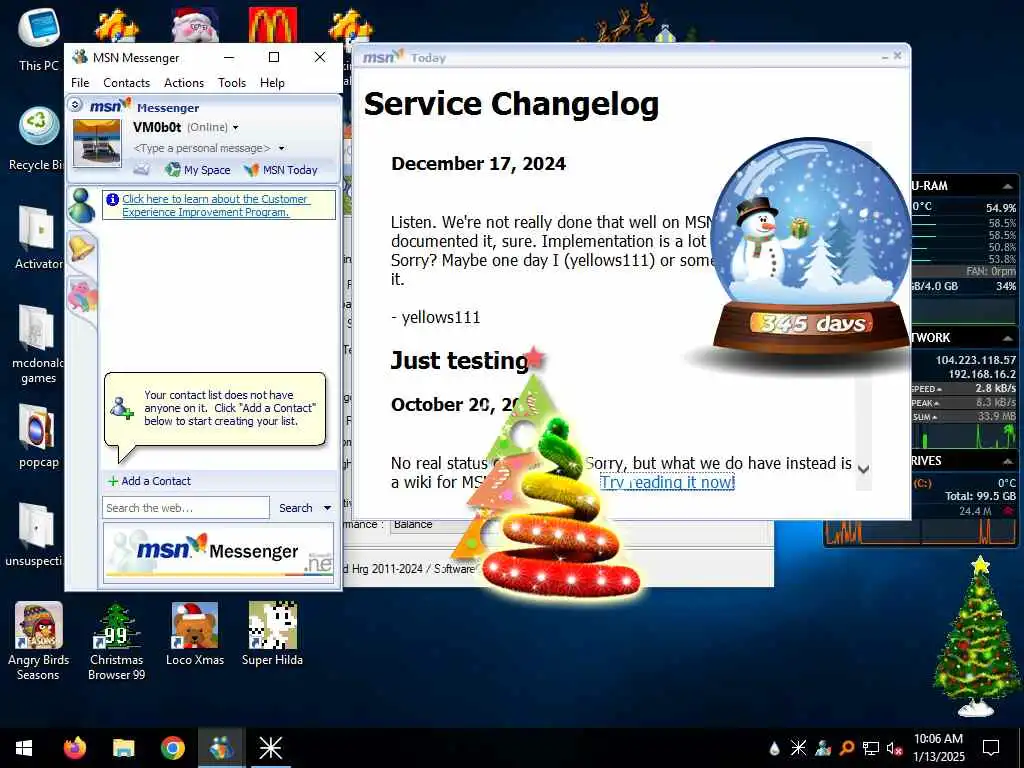
Task: Open the Actions menu
Action: [184, 83]
